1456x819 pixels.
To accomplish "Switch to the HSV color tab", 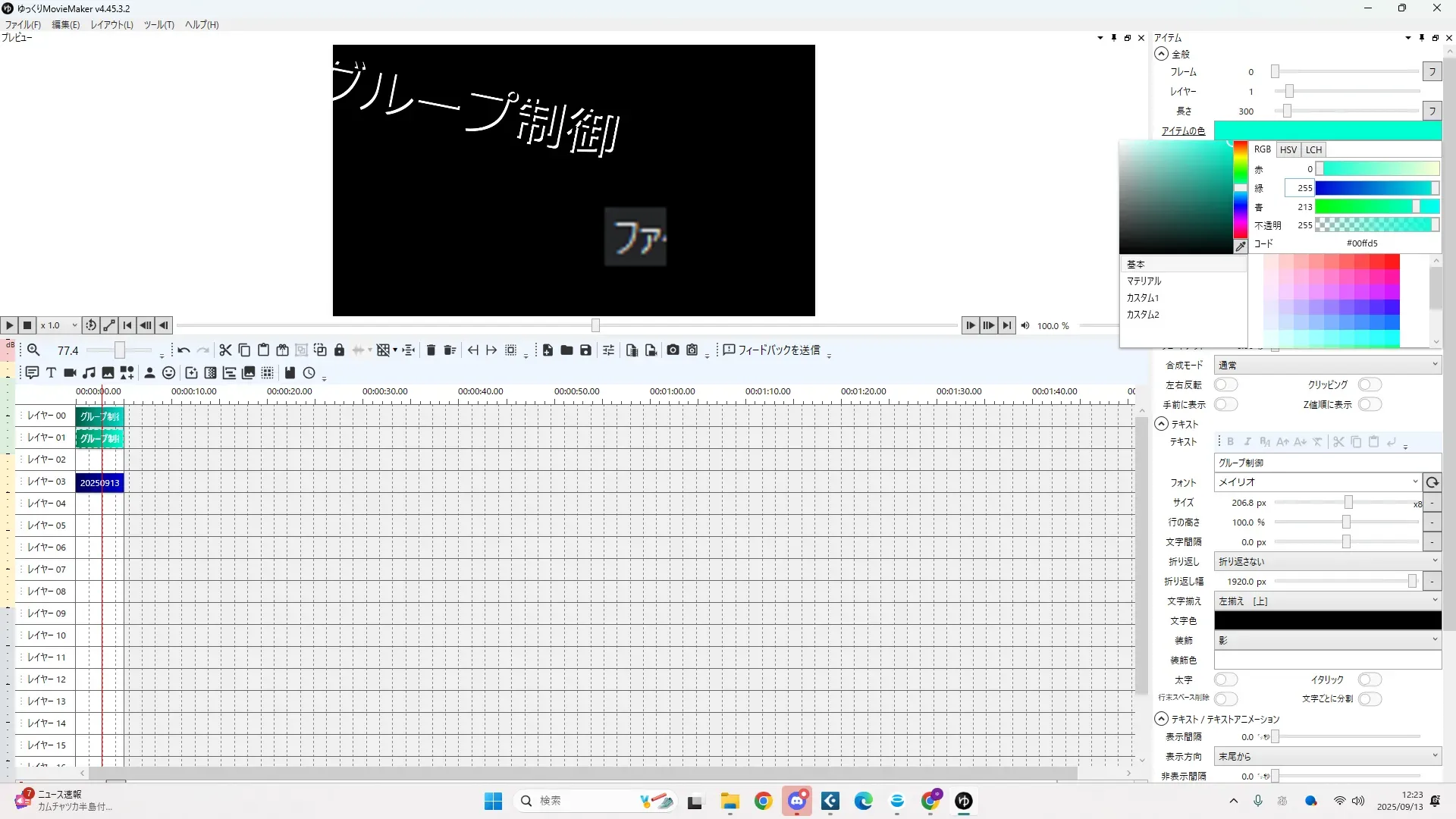I will click(x=1288, y=150).
